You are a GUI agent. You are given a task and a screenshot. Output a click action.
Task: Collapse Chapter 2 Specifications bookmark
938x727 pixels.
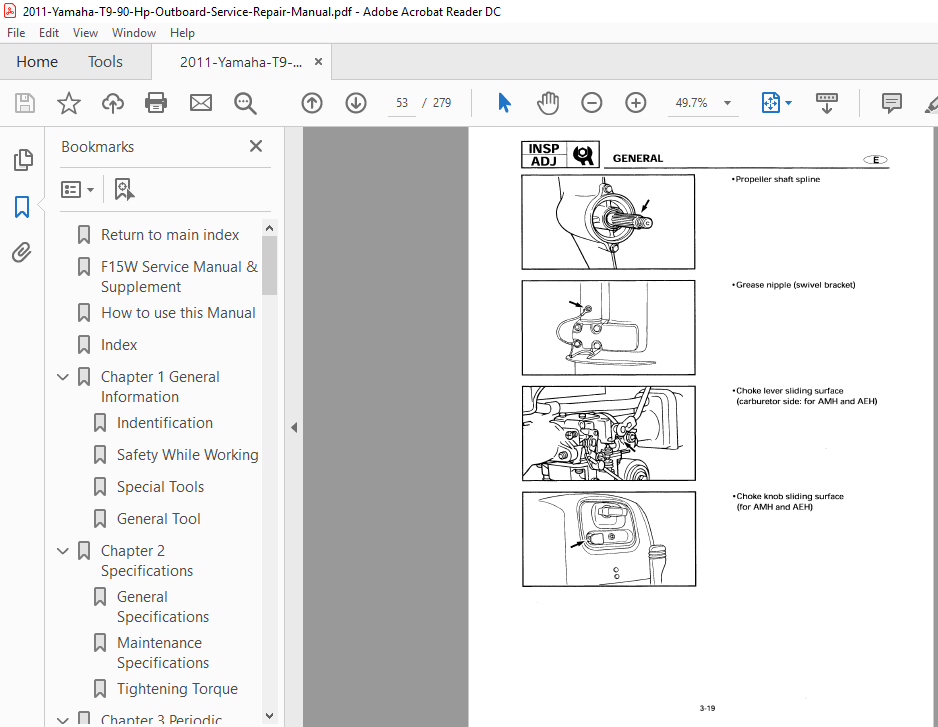tap(63, 551)
